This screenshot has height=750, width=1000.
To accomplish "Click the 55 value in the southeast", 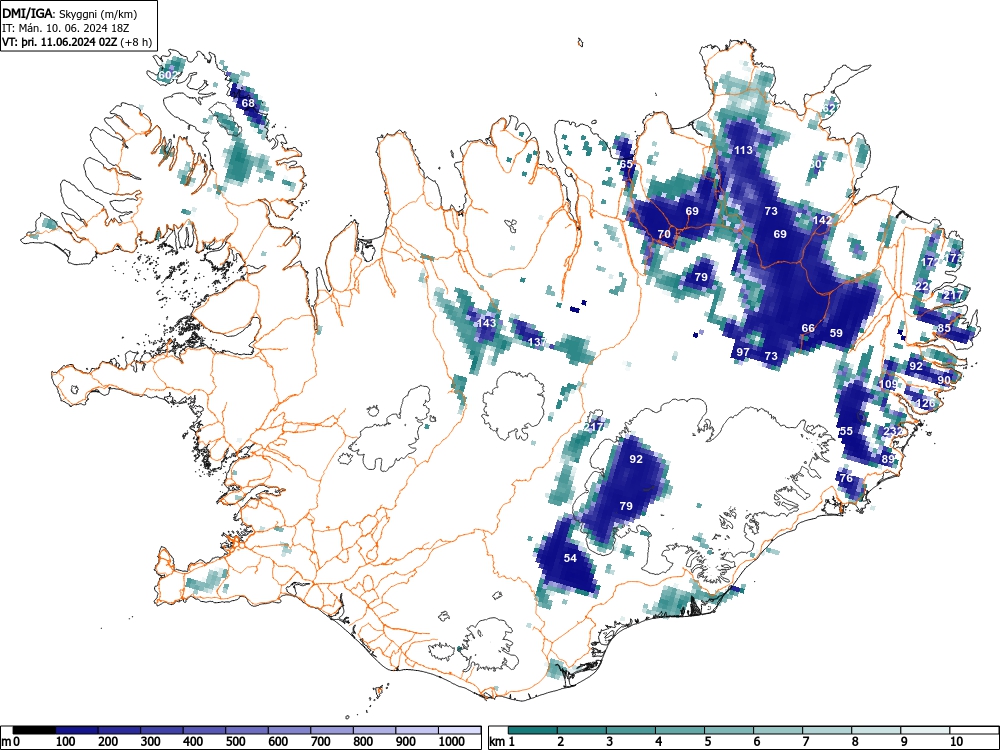I will pos(846,430).
